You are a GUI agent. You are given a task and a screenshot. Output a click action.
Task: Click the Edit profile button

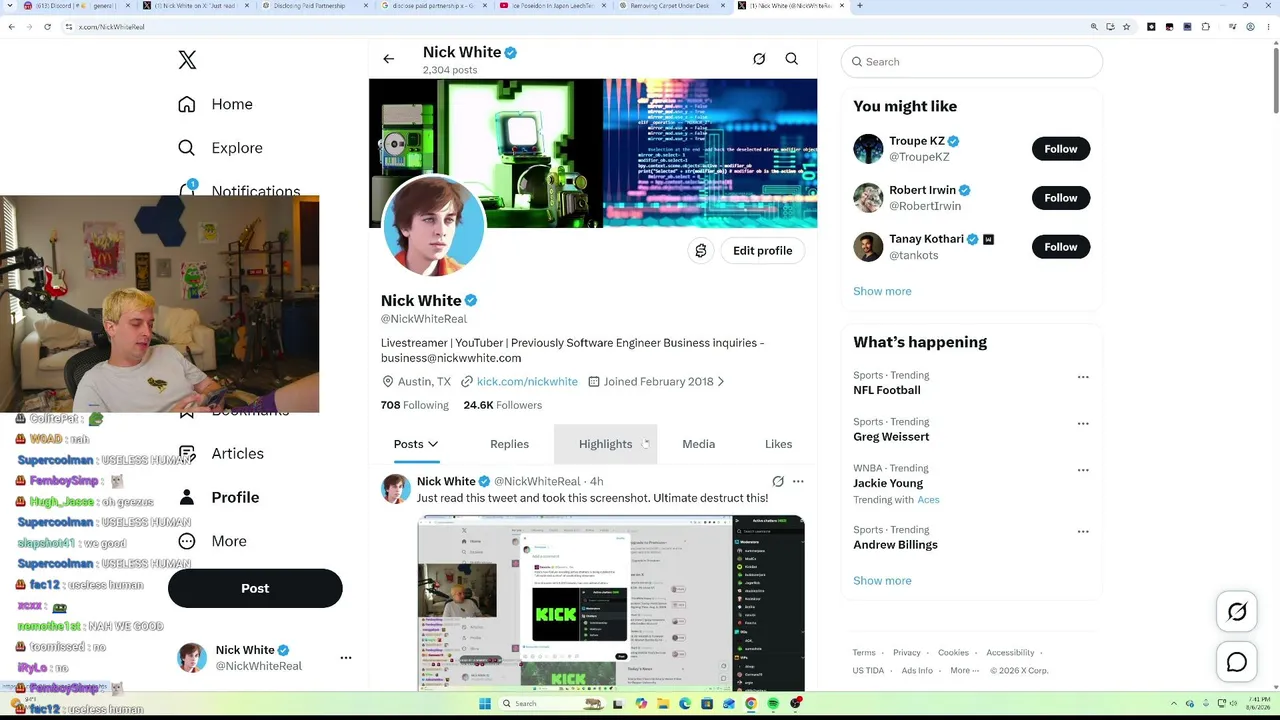click(763, 251)
